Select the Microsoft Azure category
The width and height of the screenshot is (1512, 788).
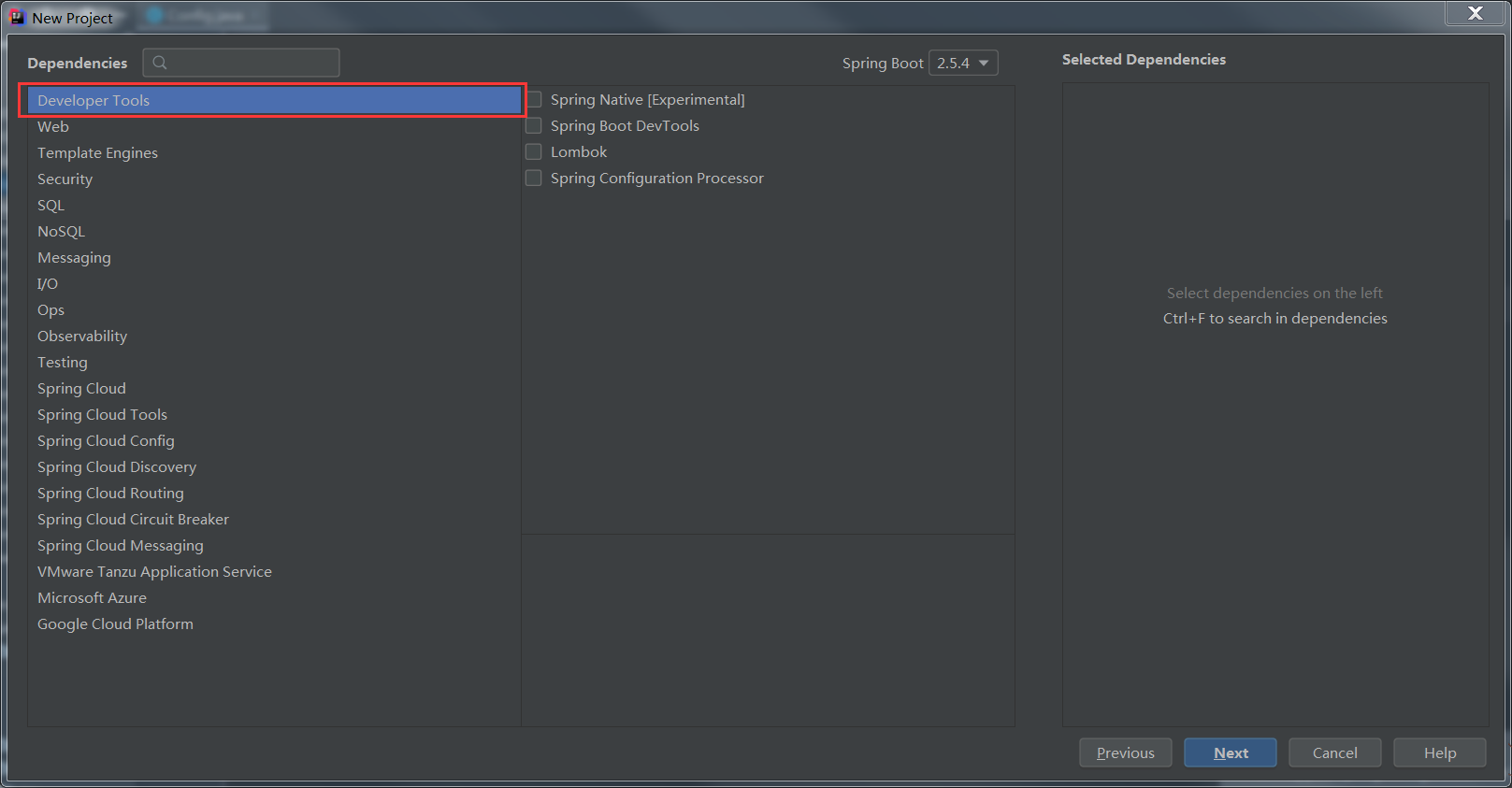pyautogui.click(x=274, y=597)
